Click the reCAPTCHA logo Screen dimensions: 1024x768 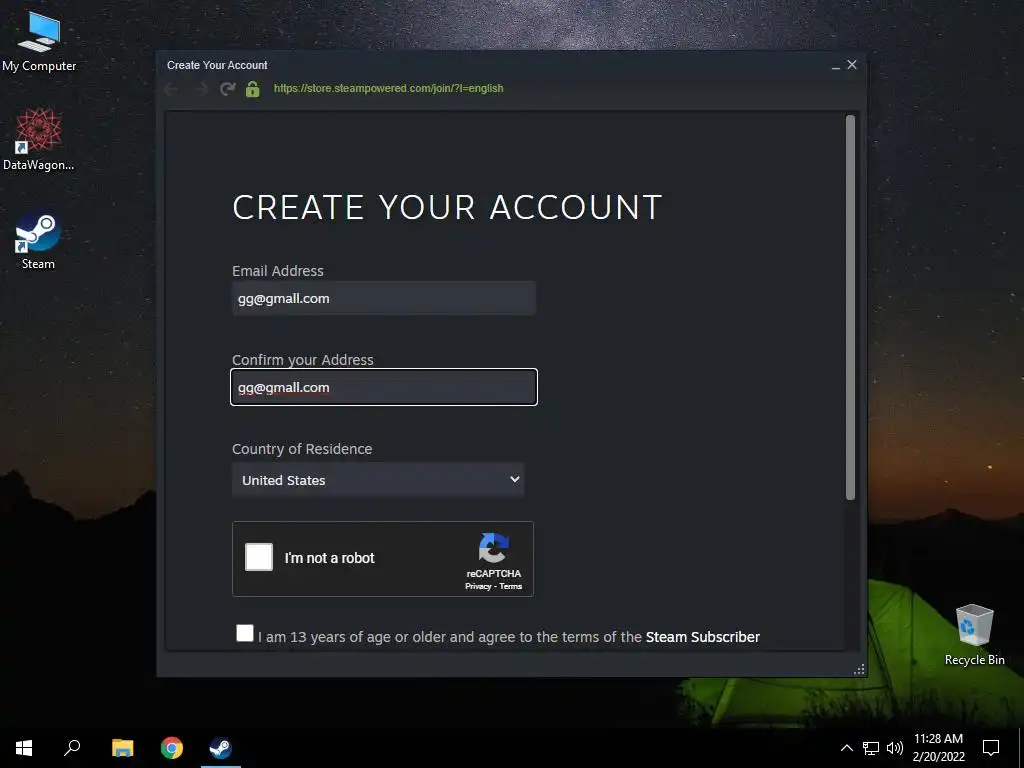coord(494,548)
